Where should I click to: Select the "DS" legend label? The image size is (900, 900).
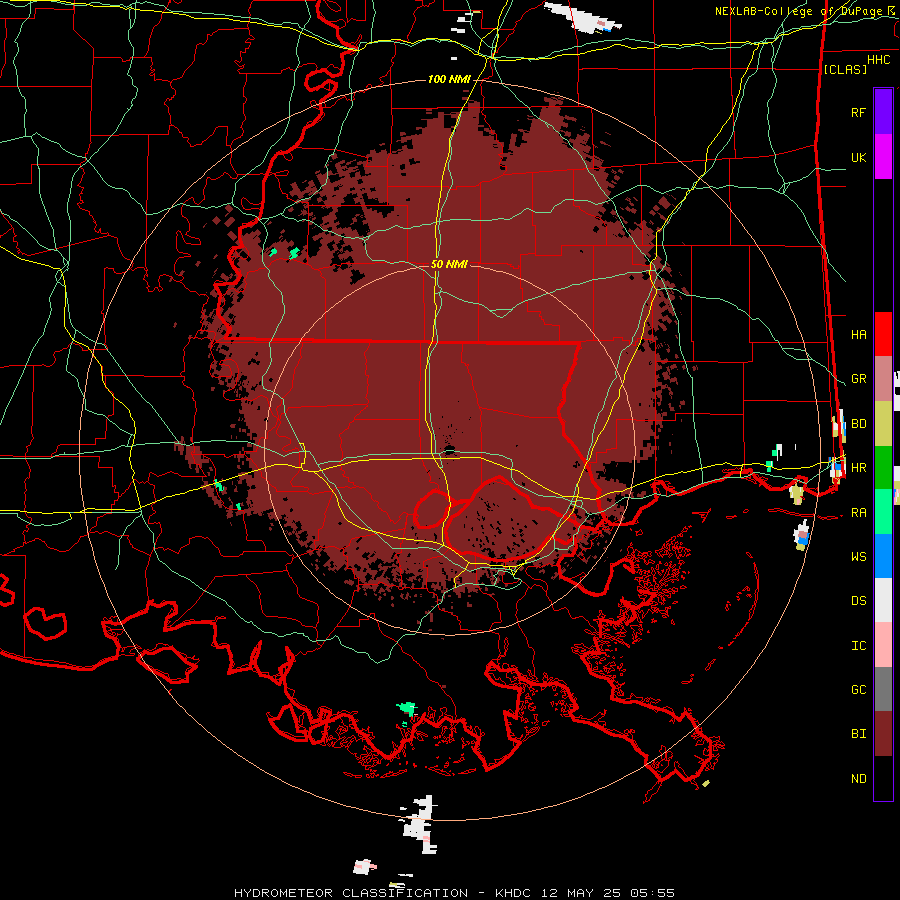coord(858,601)
